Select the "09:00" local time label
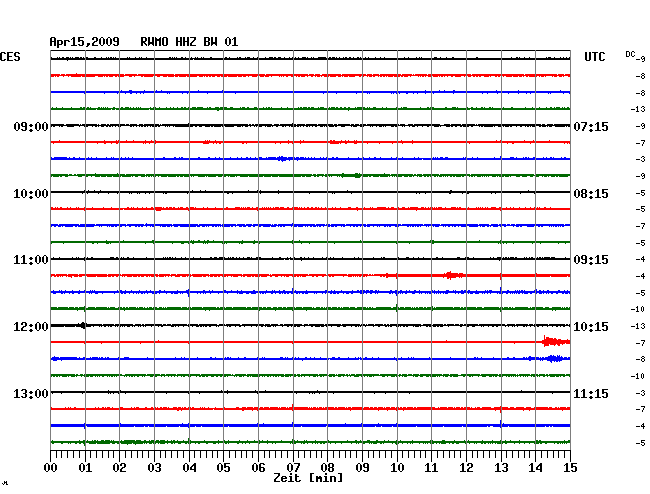The height and width of the screenshot is (494, 650). click(x=31, y=126)
